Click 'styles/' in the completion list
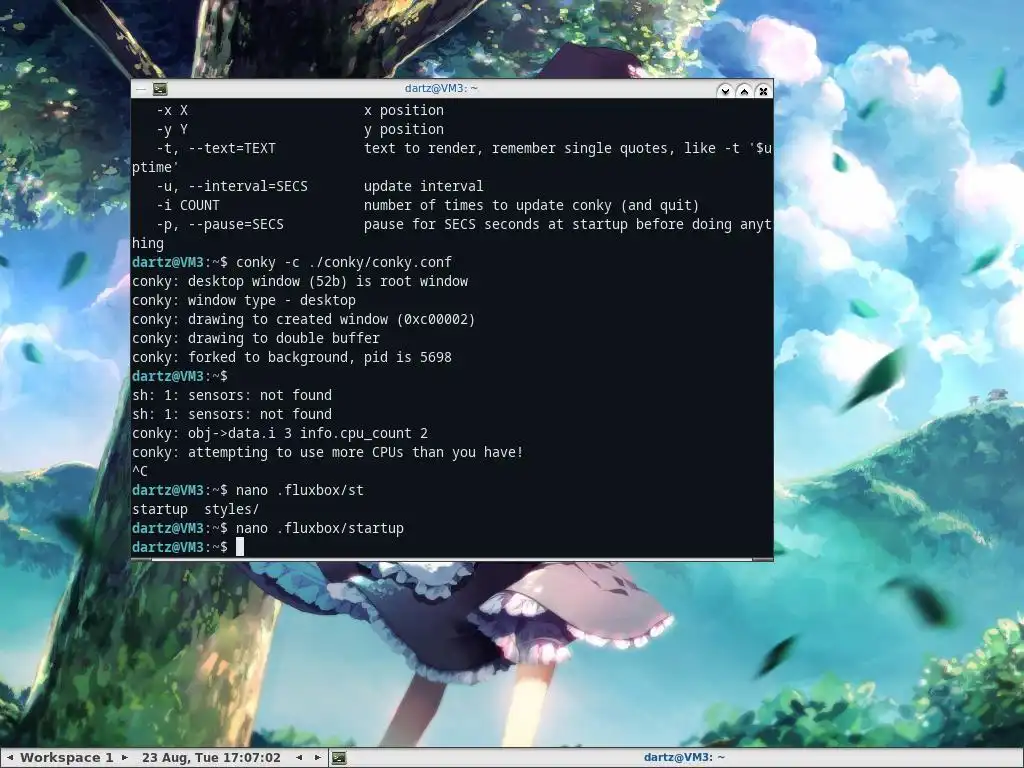Viewport: 1024px width, 768px height. click(231, 509)
